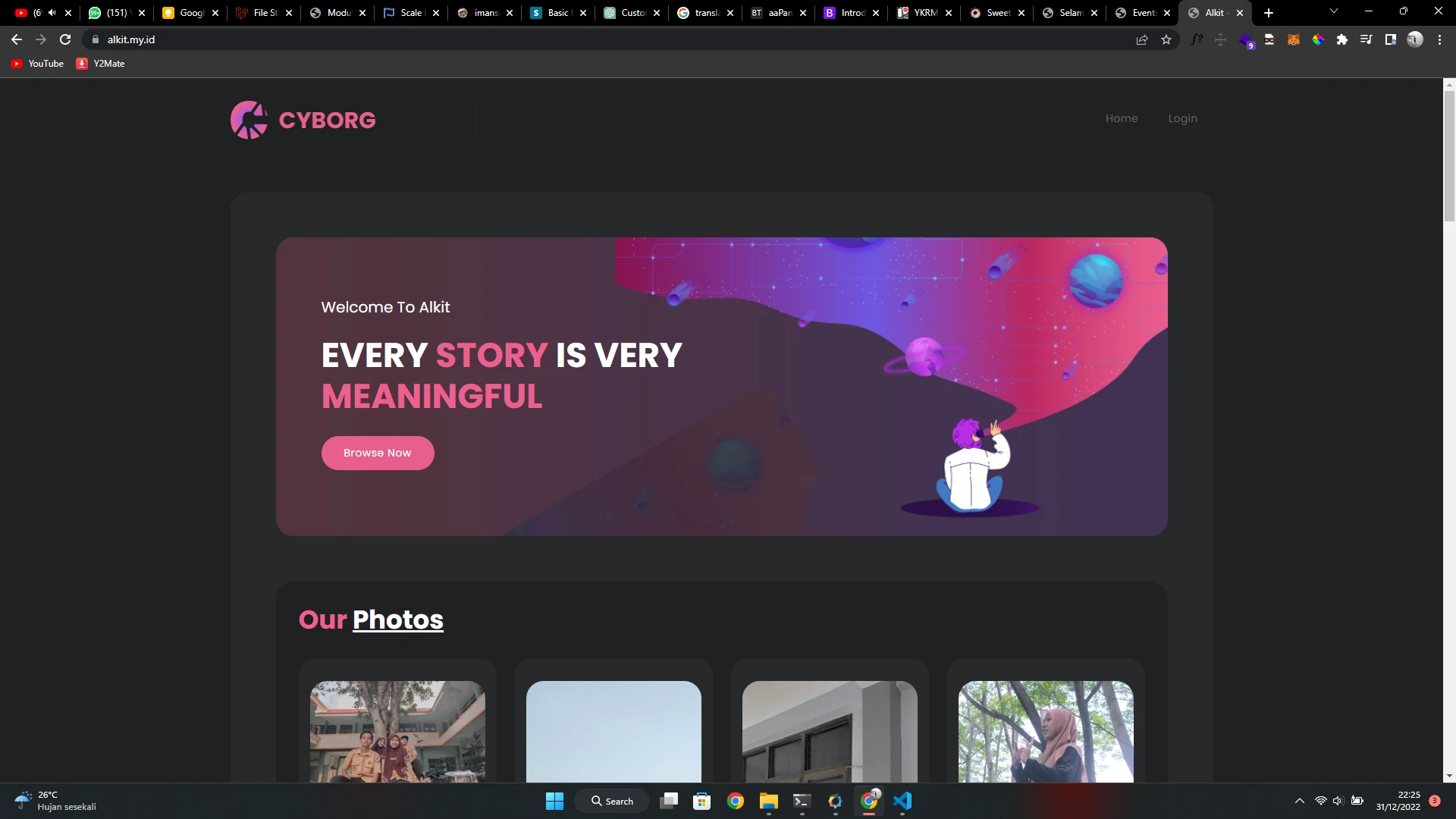Image resolution: width=1456 pixels, height=819 pixels.
Task: Open the tab search dropdown arrow
Action: (1334, 11)
